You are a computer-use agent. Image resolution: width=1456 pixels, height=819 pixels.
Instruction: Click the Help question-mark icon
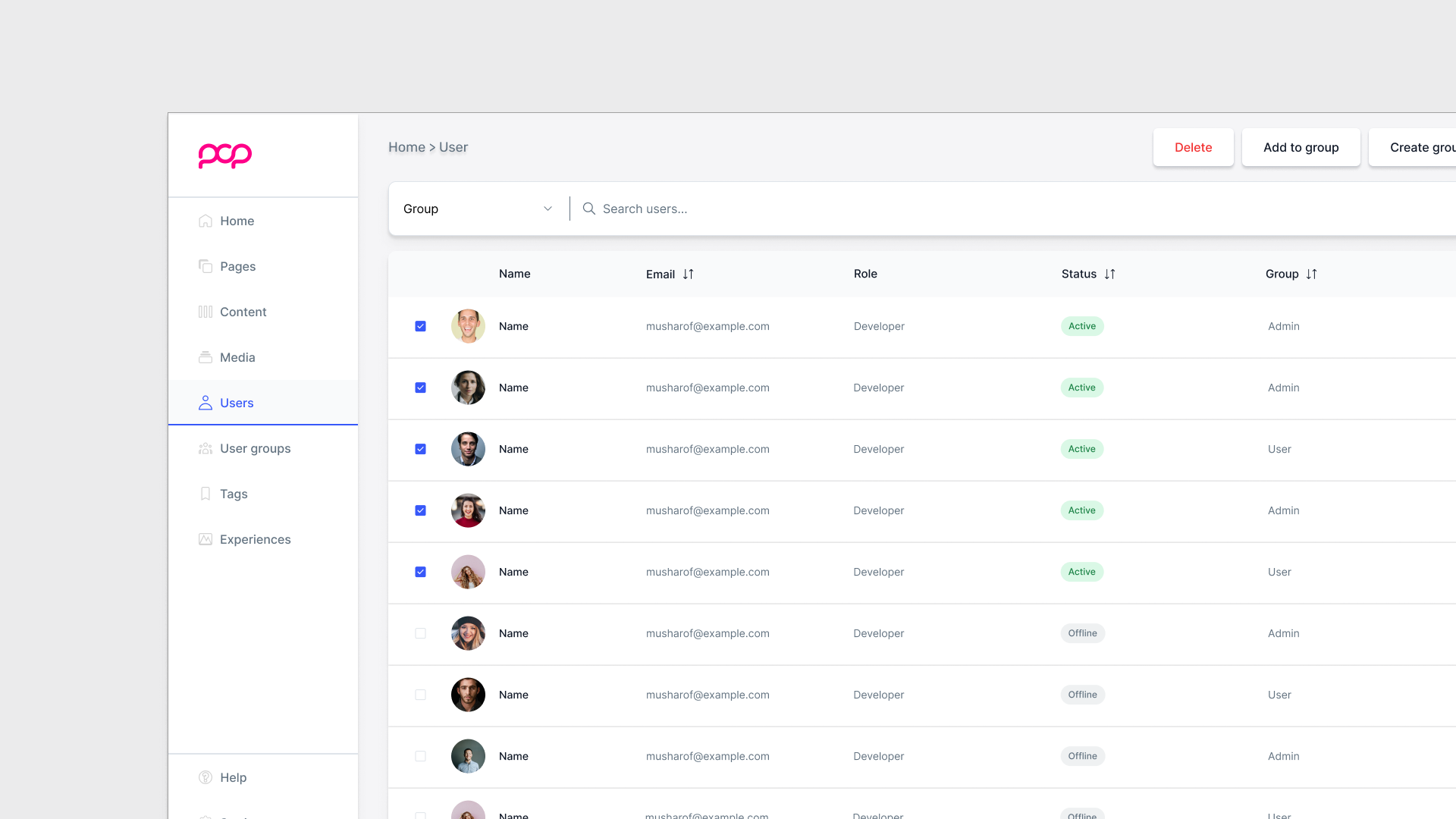tap(205, 777)
